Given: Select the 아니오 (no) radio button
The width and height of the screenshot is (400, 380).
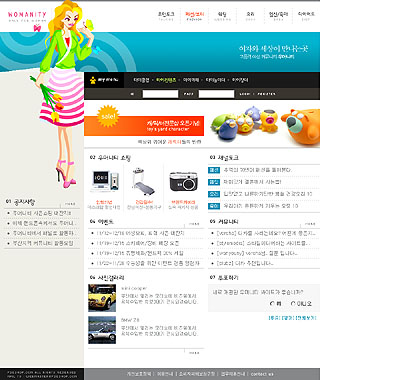Looking at the screenshot, I should tap(293, 303).
